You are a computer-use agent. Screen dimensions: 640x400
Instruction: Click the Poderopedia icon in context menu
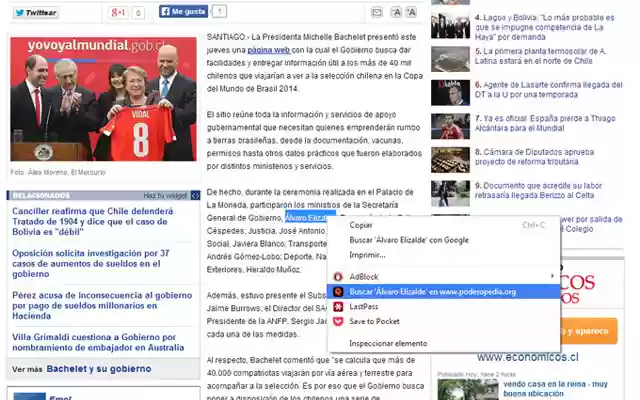click(x=338, y=291)
